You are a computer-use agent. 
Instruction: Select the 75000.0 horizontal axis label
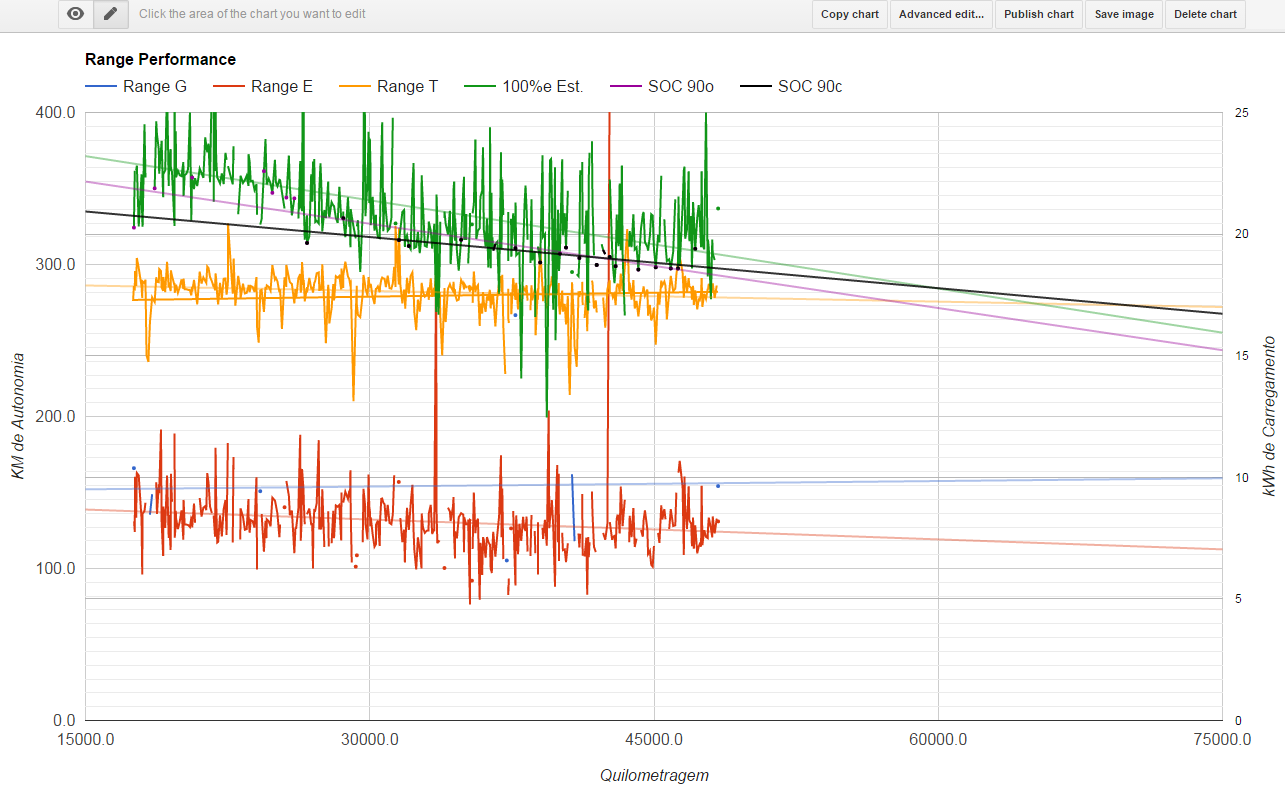(x=1222, y=740)
